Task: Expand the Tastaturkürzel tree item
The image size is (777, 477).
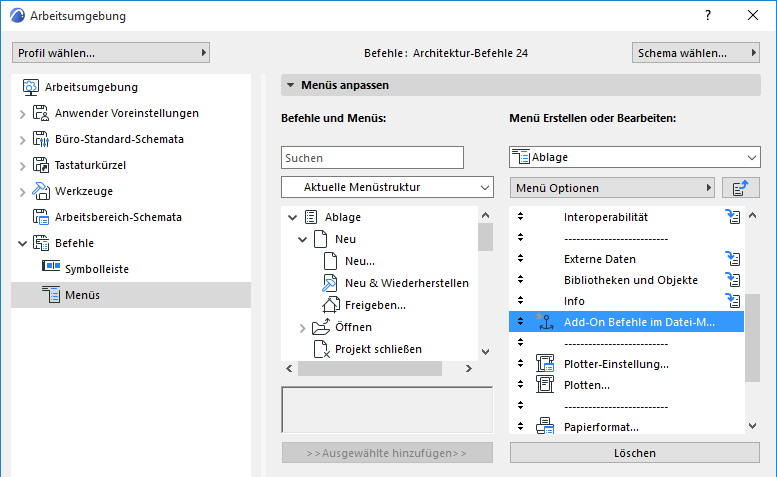Action: coord(22,165)
